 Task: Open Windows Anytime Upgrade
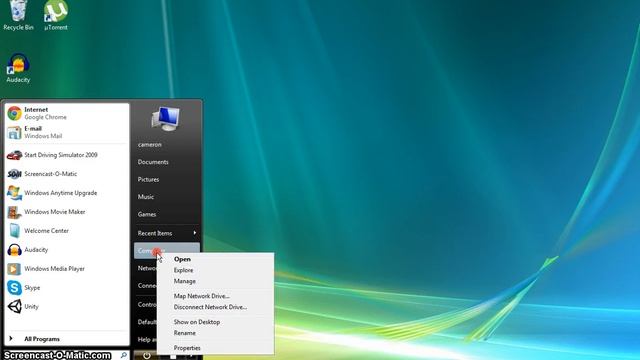(x=67, y=193)
